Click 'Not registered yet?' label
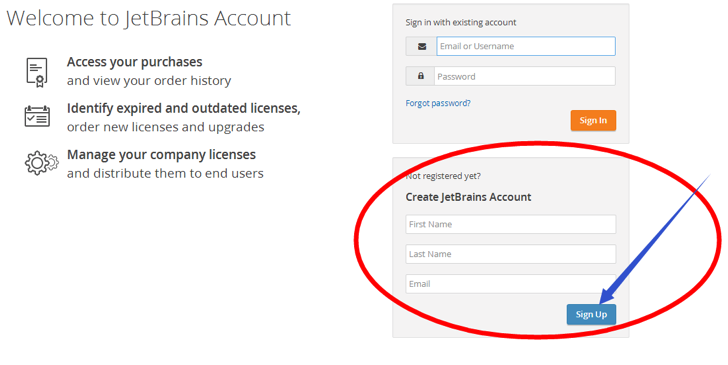This screenshot has height=365, width=728. (x=443, y=176)
